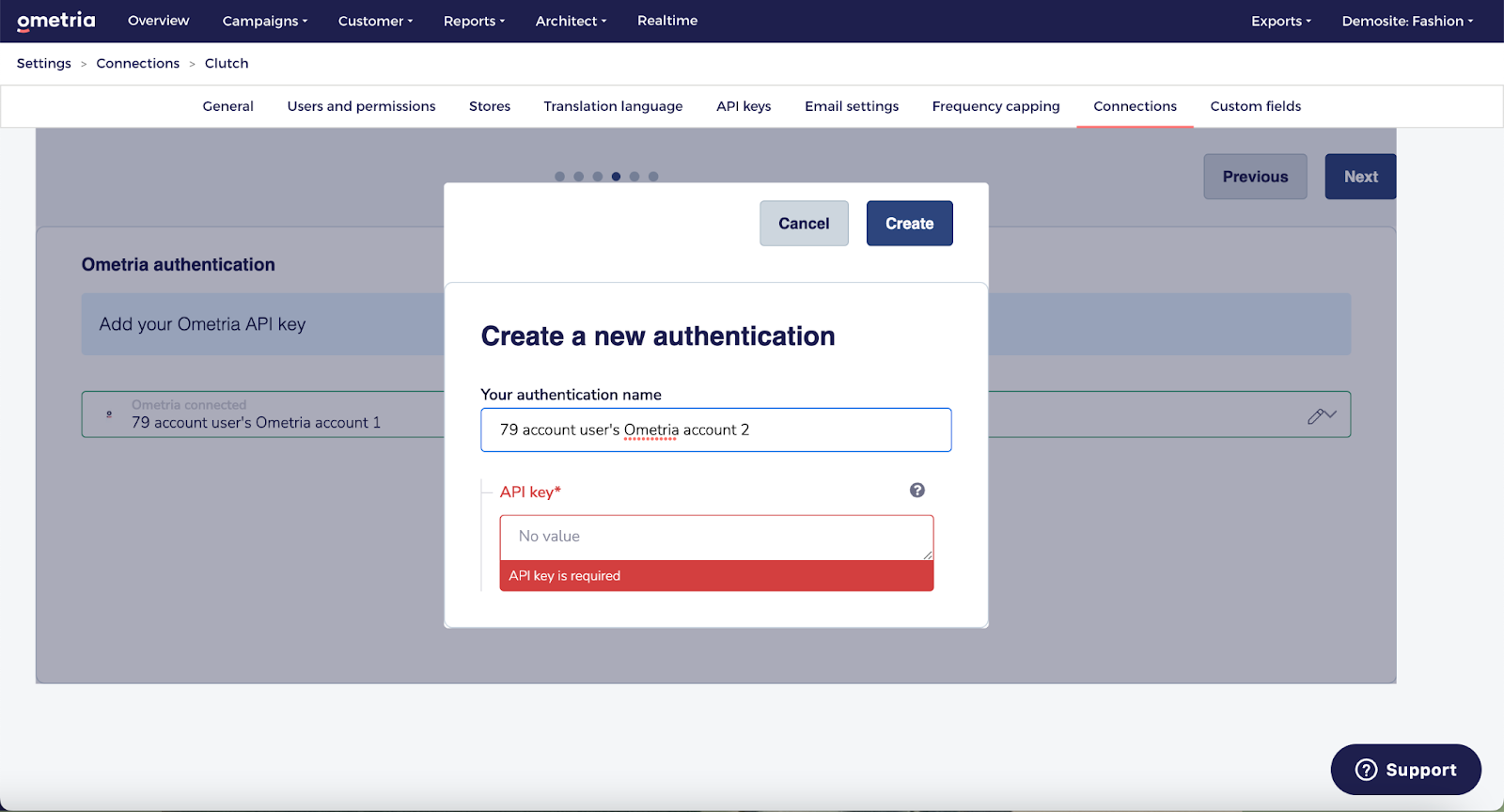Click the Support question mark icon
This screenshot has width=1504, height=812.
1366,770
